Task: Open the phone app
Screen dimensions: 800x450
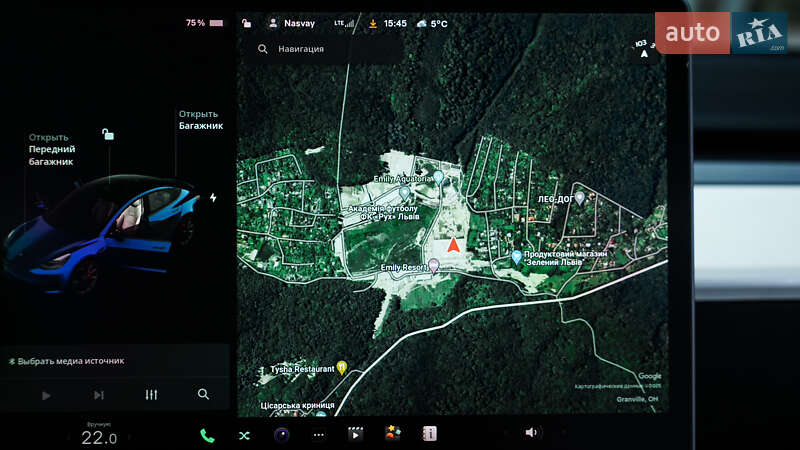Action: (x=207, y=435)
